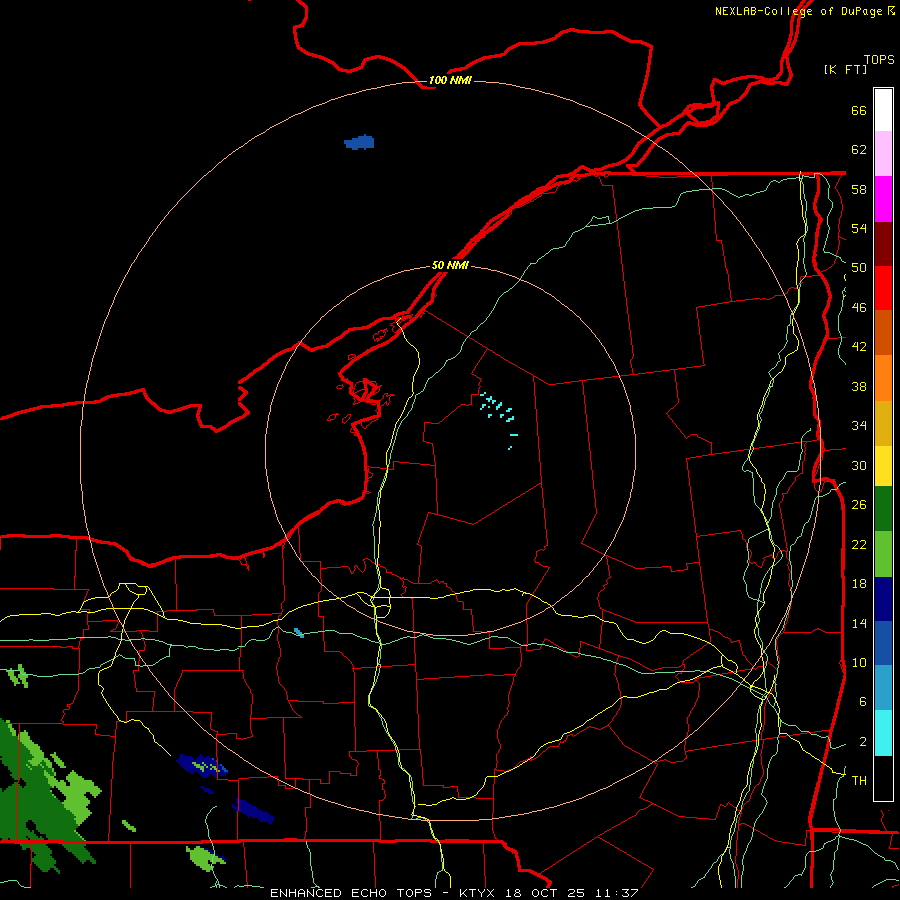900x900 pixels.
Task: Click the legend value 6
Action: coord(862,702)
